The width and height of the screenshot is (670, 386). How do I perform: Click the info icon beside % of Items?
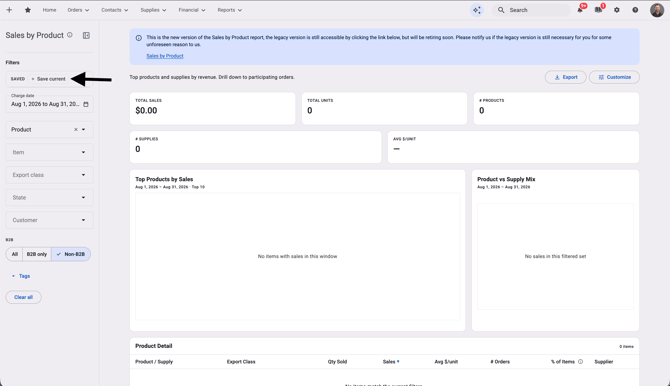point(580,362)
